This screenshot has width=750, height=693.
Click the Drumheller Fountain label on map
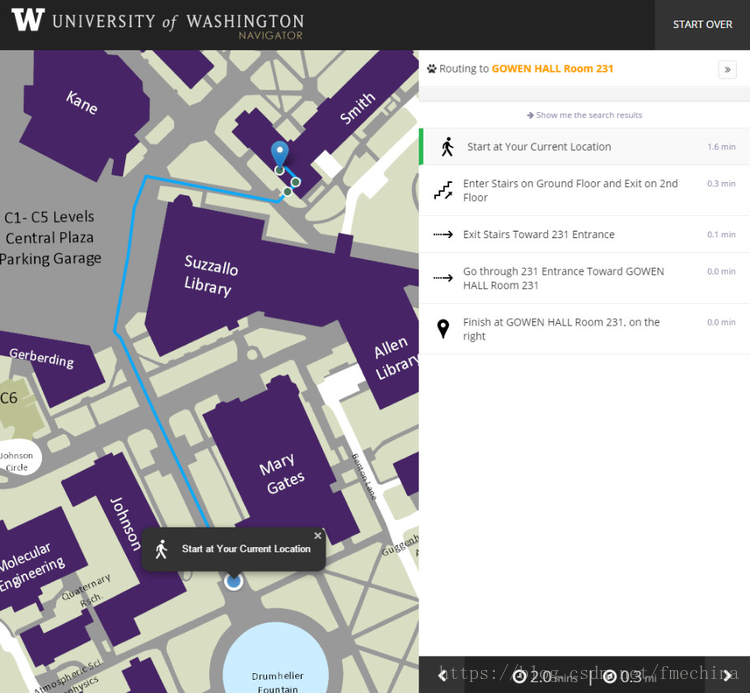tap(277, 682)
